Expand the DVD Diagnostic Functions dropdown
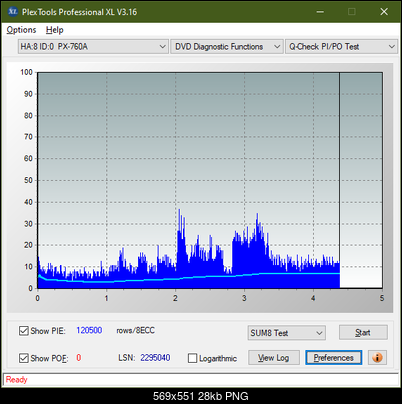Image resolution: width=402 pixels, height=404 pixels. tap(227, 47)
